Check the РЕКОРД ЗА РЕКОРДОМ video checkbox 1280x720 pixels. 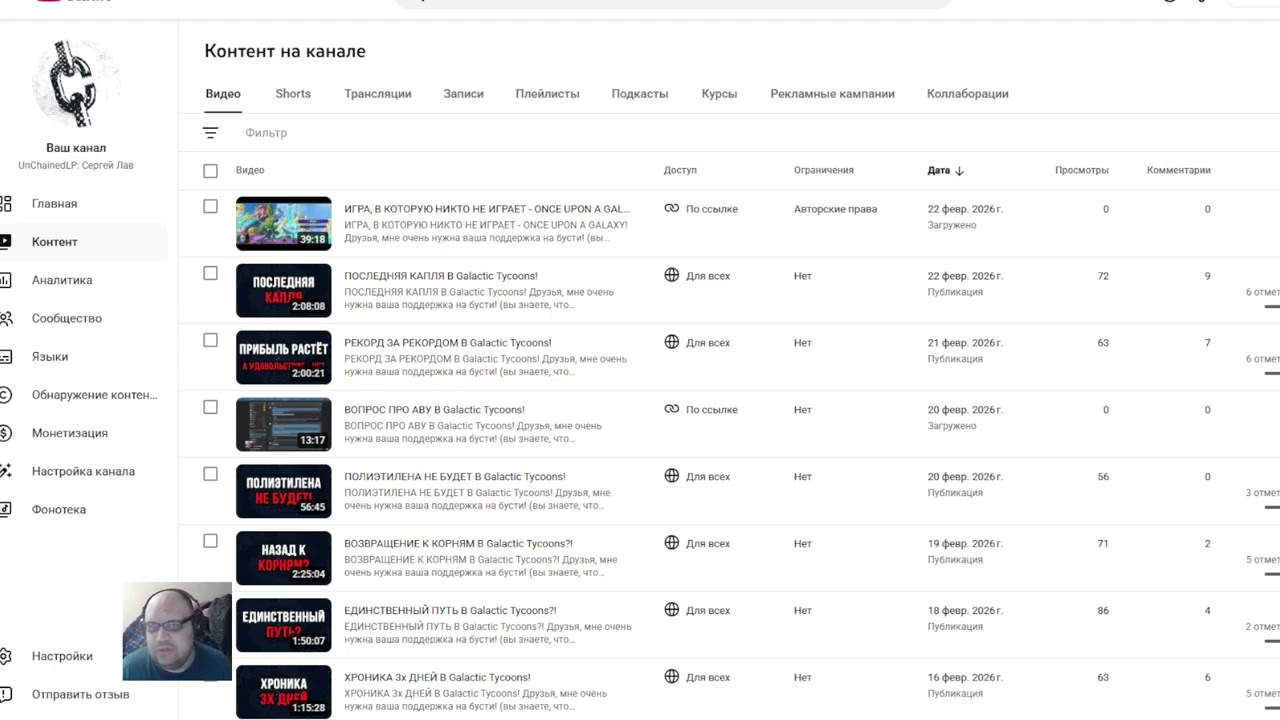(210, 340)
